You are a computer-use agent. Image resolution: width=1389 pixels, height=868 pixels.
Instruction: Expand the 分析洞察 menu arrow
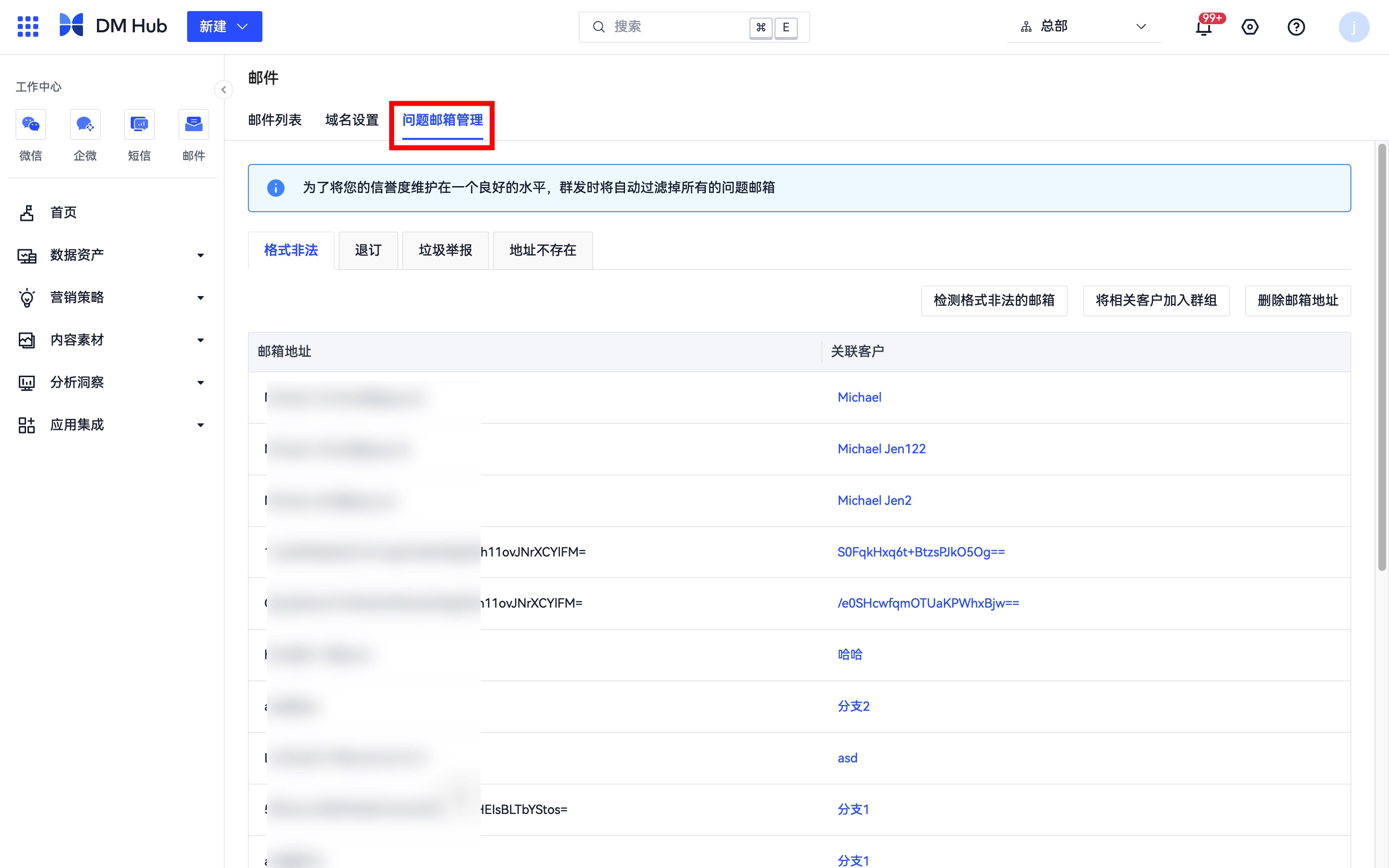click(200, 383)
